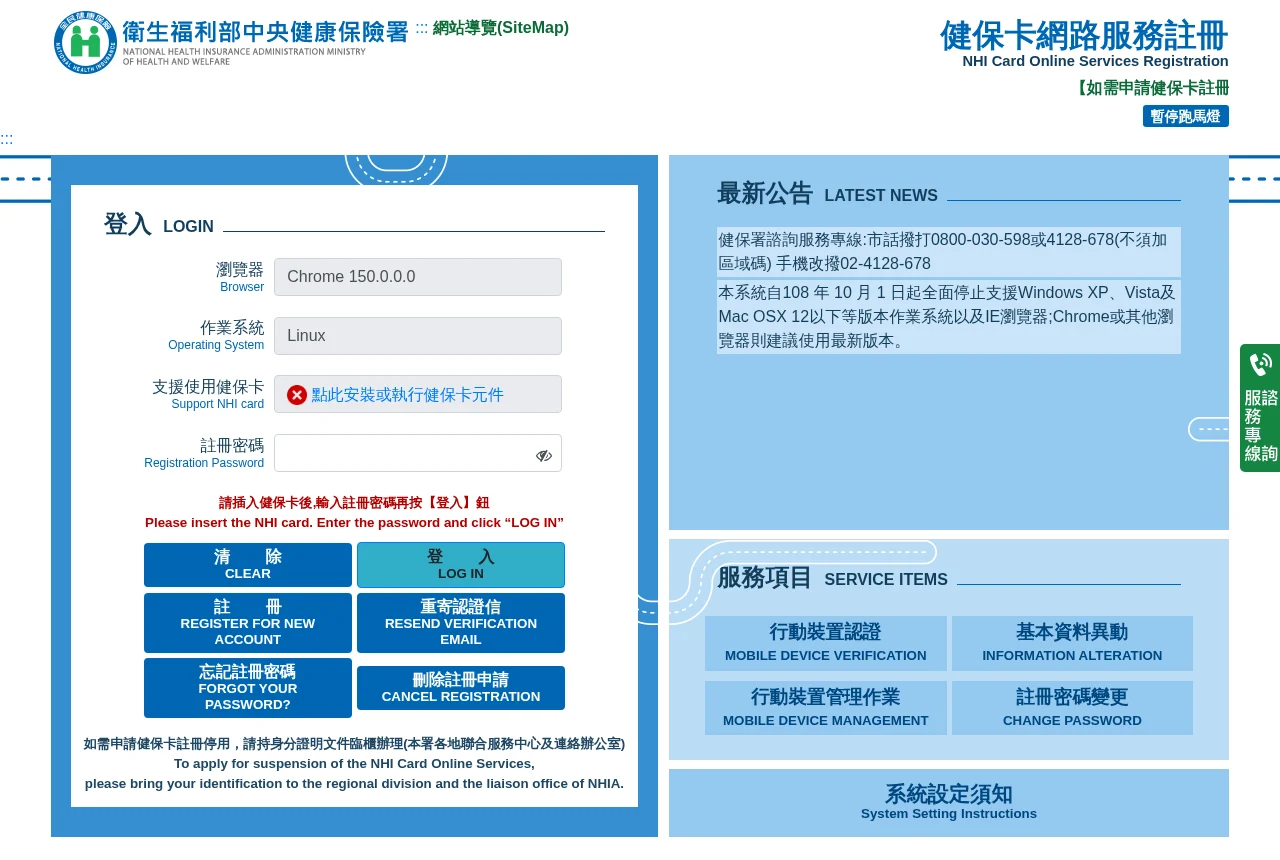The width and height of the screenshot is (1280, 860).
Task: Click the 登入 LOG IN button
Action: [461, 565]
